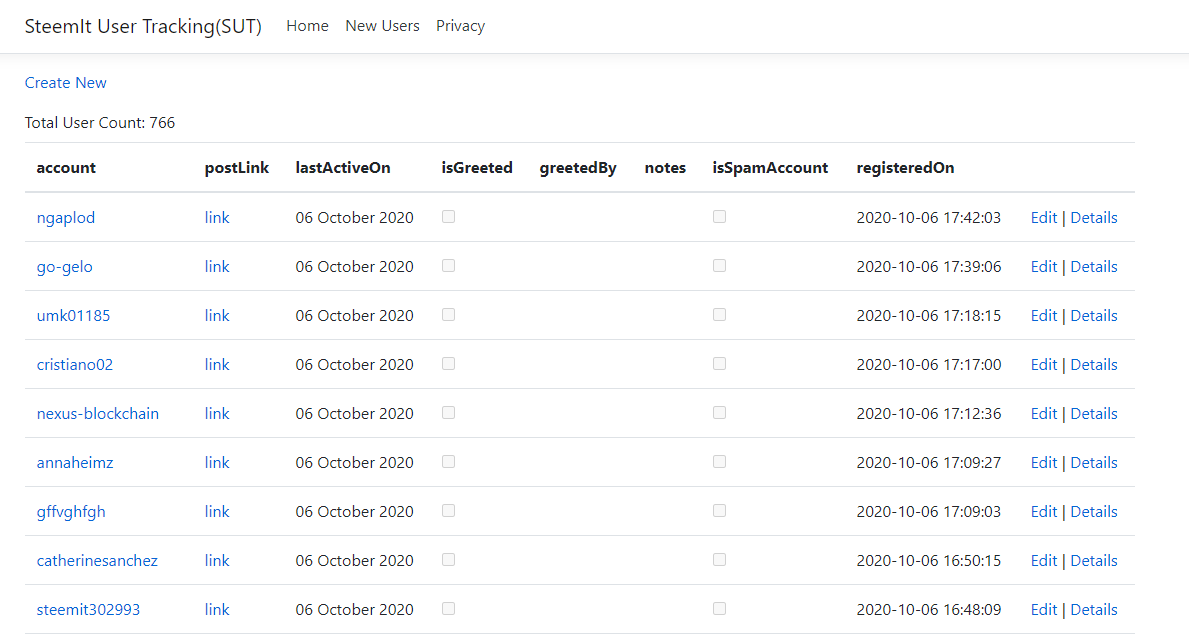Click the Create New link
The width and height of the screenshot is (1189, 634).
pos(66,83)
